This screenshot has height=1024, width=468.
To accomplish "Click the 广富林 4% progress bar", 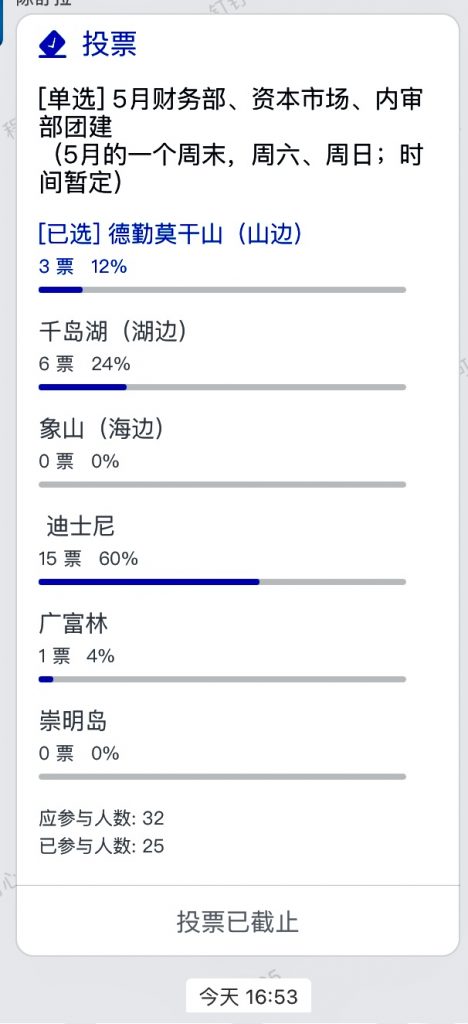I will point(222,679).
